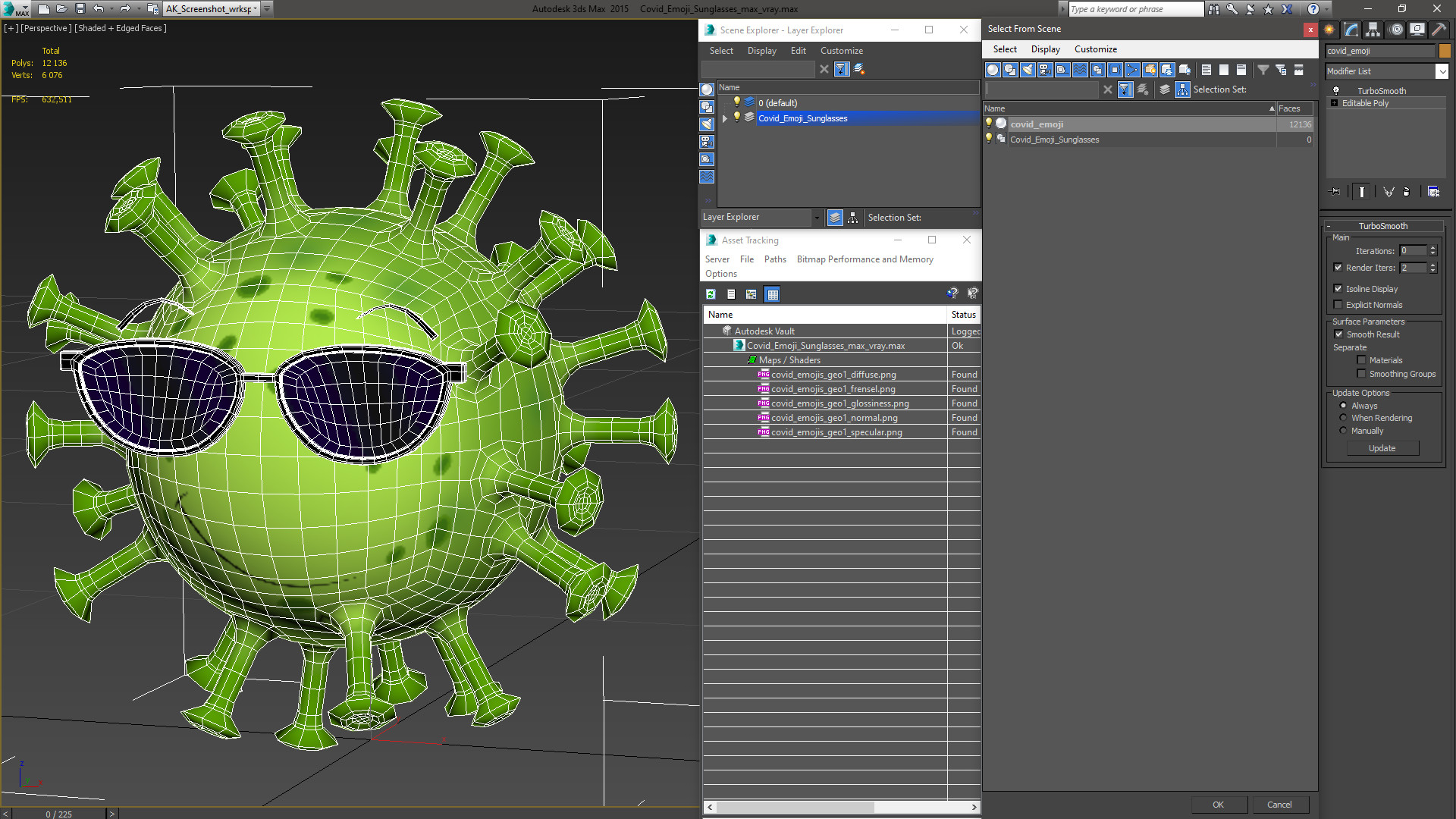This screenshot has height=819, width=1456.
Task: Refresh the Asset Tracking list
Action: pyautogui.click(x=711, y=294)
